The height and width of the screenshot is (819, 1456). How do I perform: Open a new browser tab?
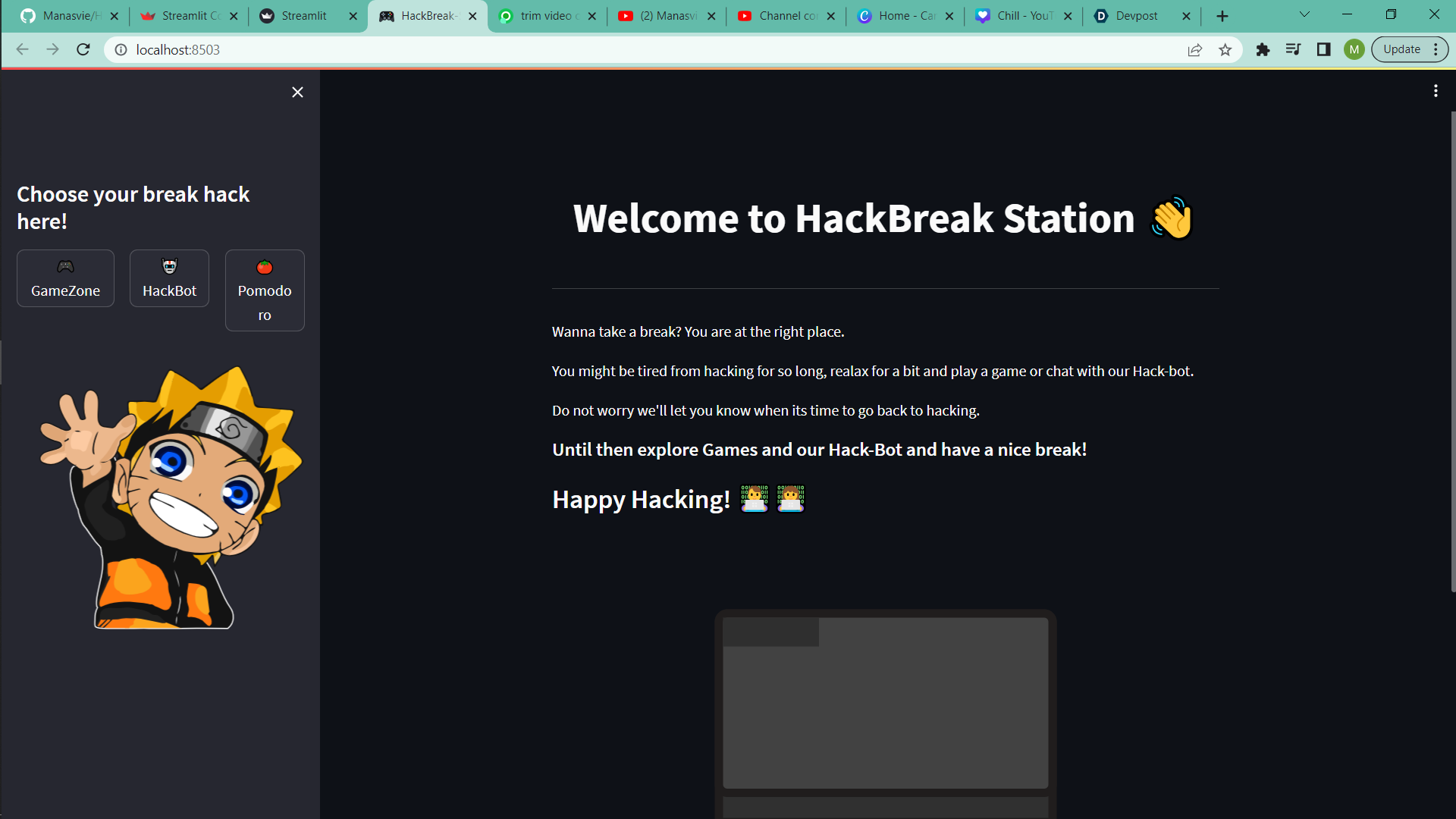tap(1222, 16)
